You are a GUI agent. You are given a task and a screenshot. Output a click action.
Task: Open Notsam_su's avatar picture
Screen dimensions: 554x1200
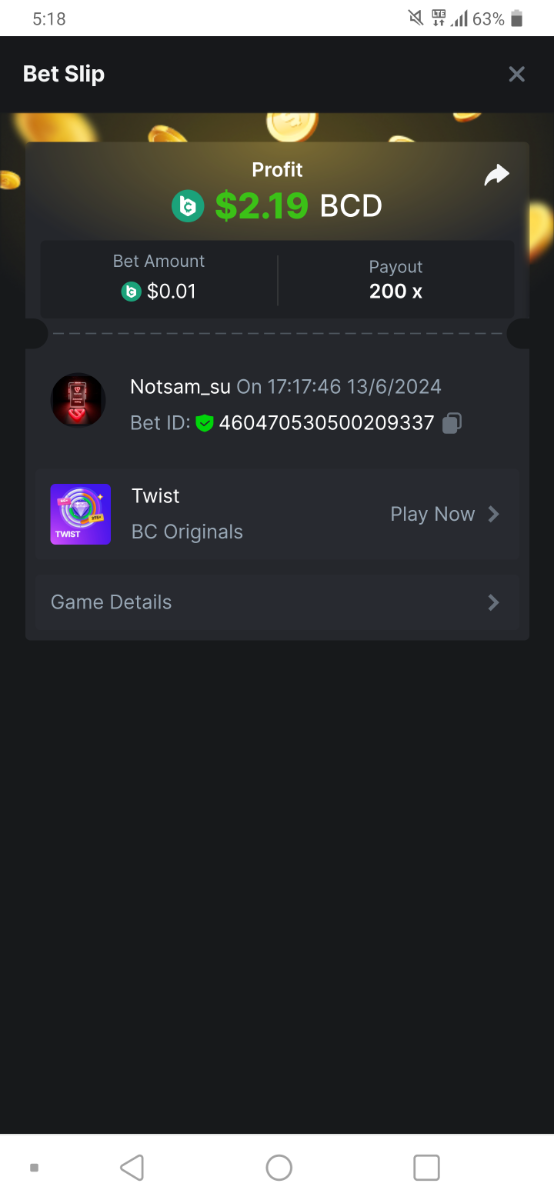78,401
